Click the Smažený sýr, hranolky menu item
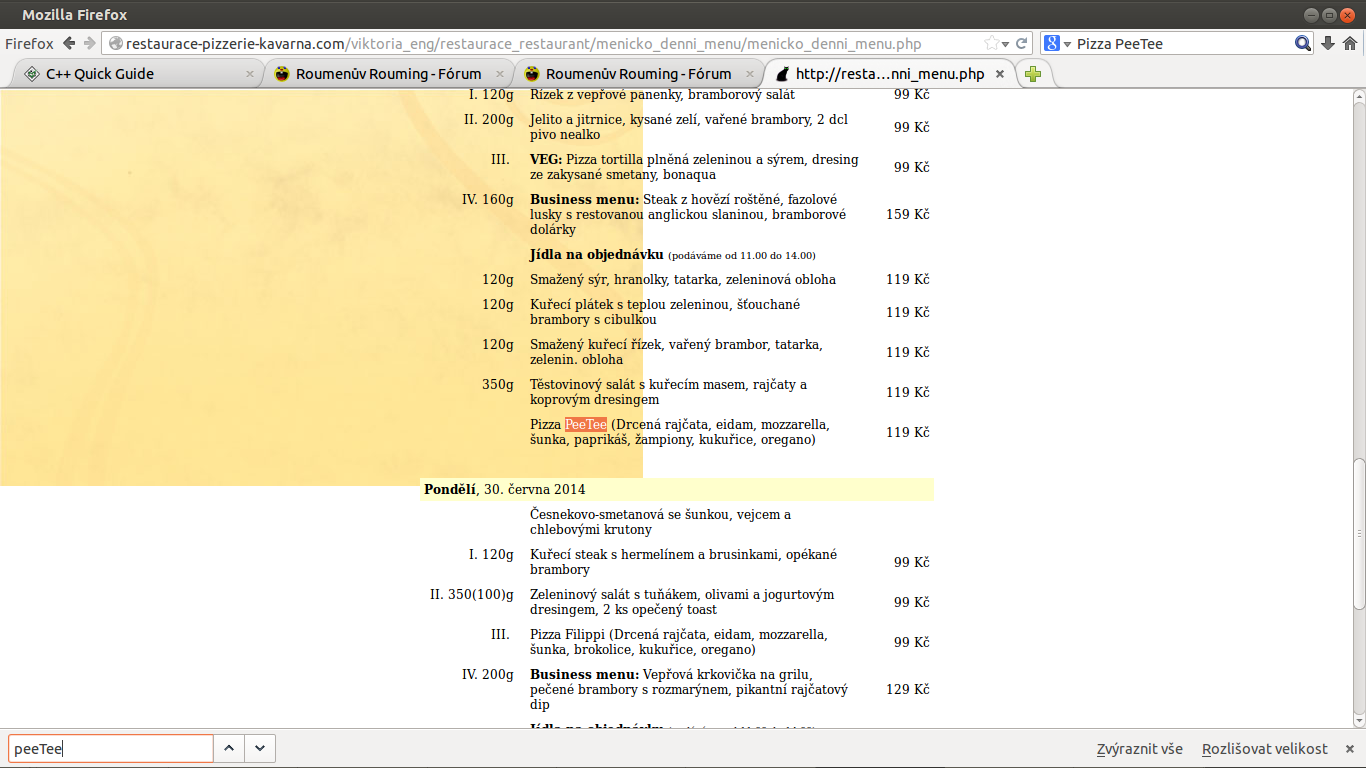The width and height of the screenshot is (1366, 768). pyautogui.click(x=683, y=280)
